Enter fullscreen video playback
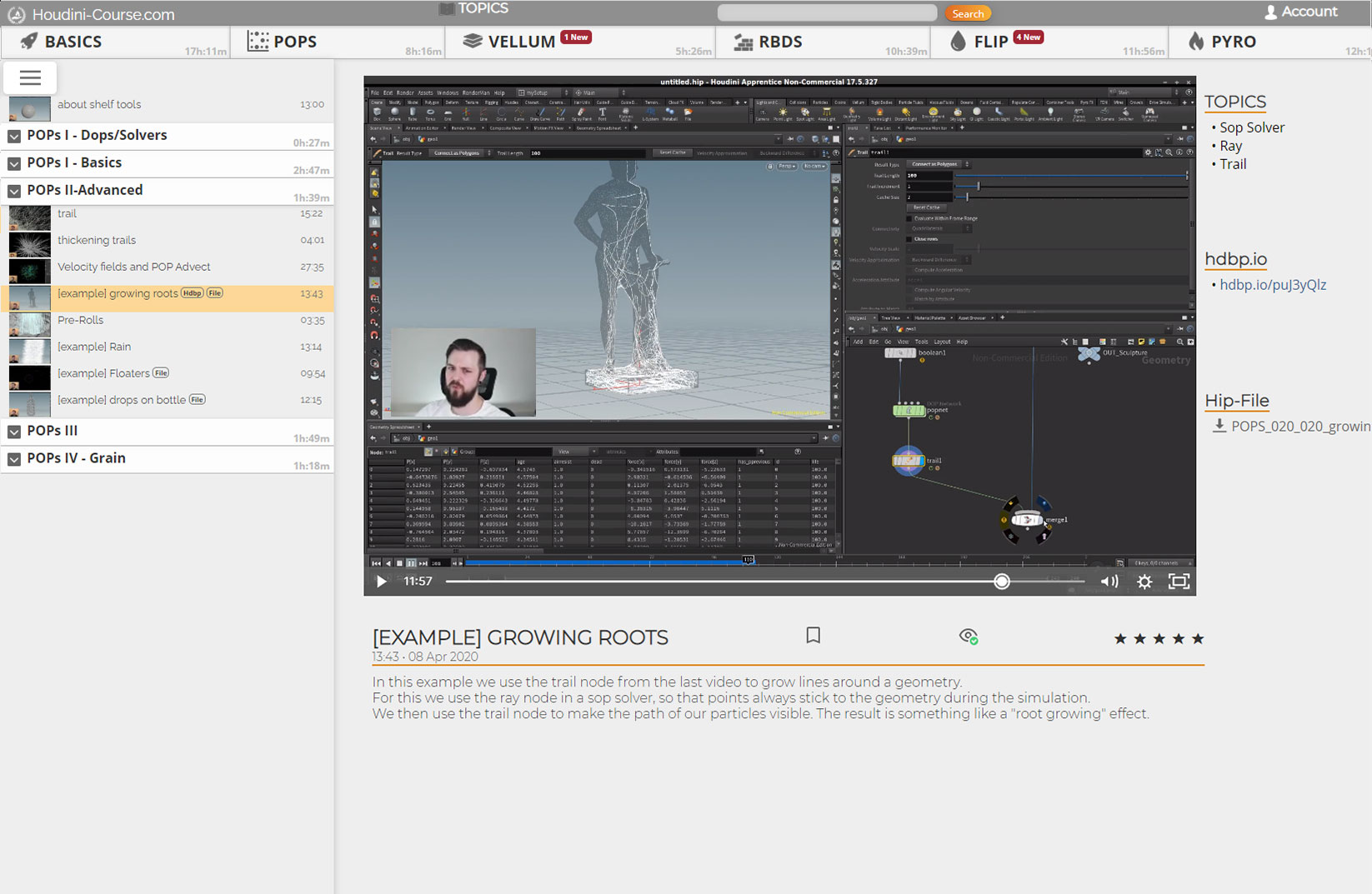1372x894 pixels. click(x=1179, y=582)
